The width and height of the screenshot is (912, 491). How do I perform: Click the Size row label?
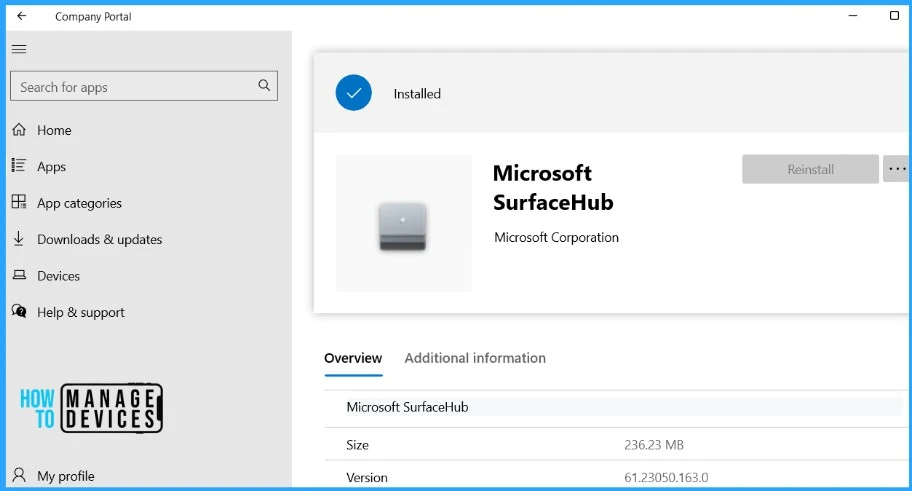(357, 445)
